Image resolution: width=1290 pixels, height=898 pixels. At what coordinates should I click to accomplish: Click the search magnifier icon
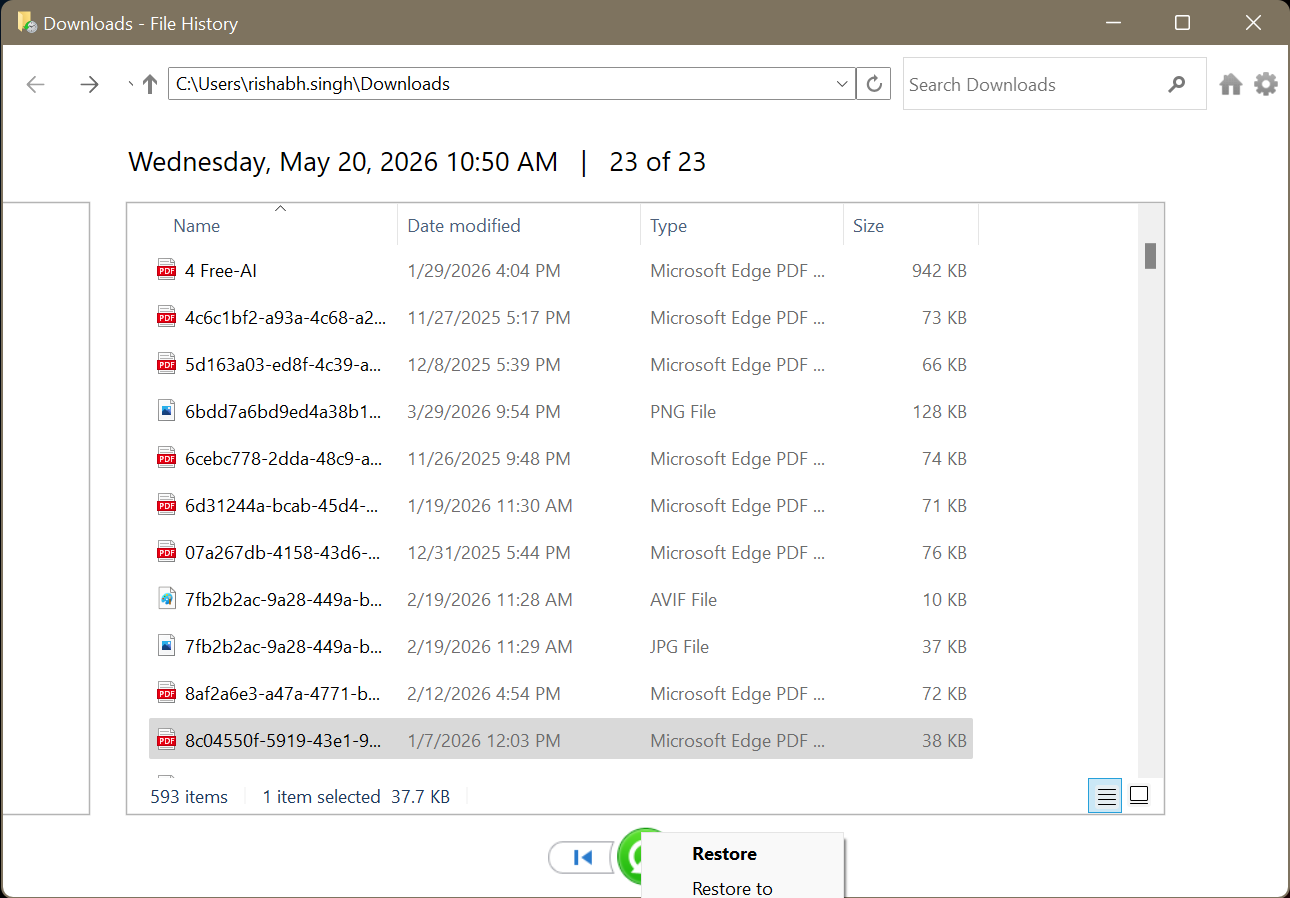1176,84
